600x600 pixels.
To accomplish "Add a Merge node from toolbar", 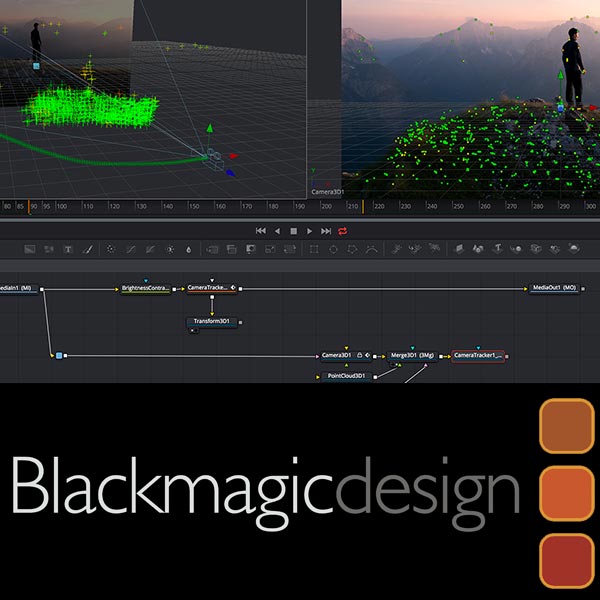I will tap(212, 249).
